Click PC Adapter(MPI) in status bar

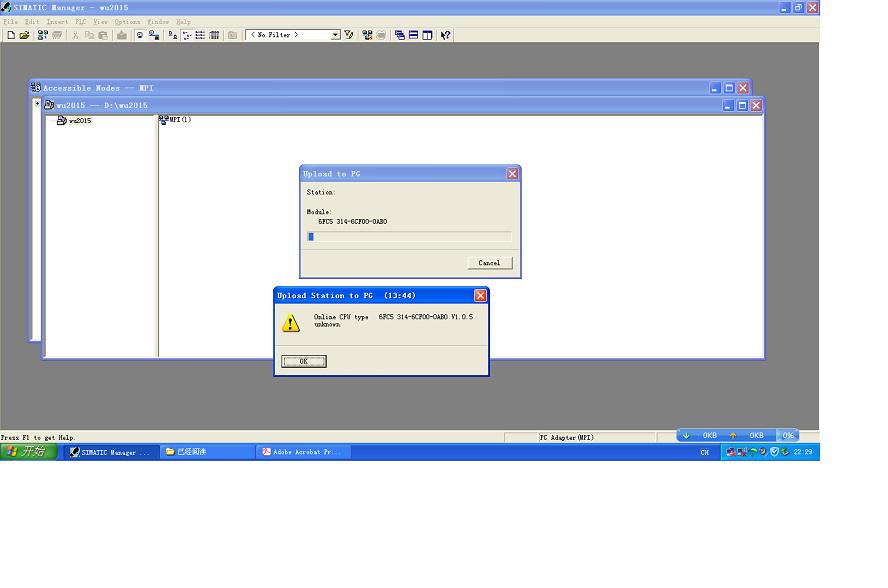pyautogui.click(x=566, y=437)
